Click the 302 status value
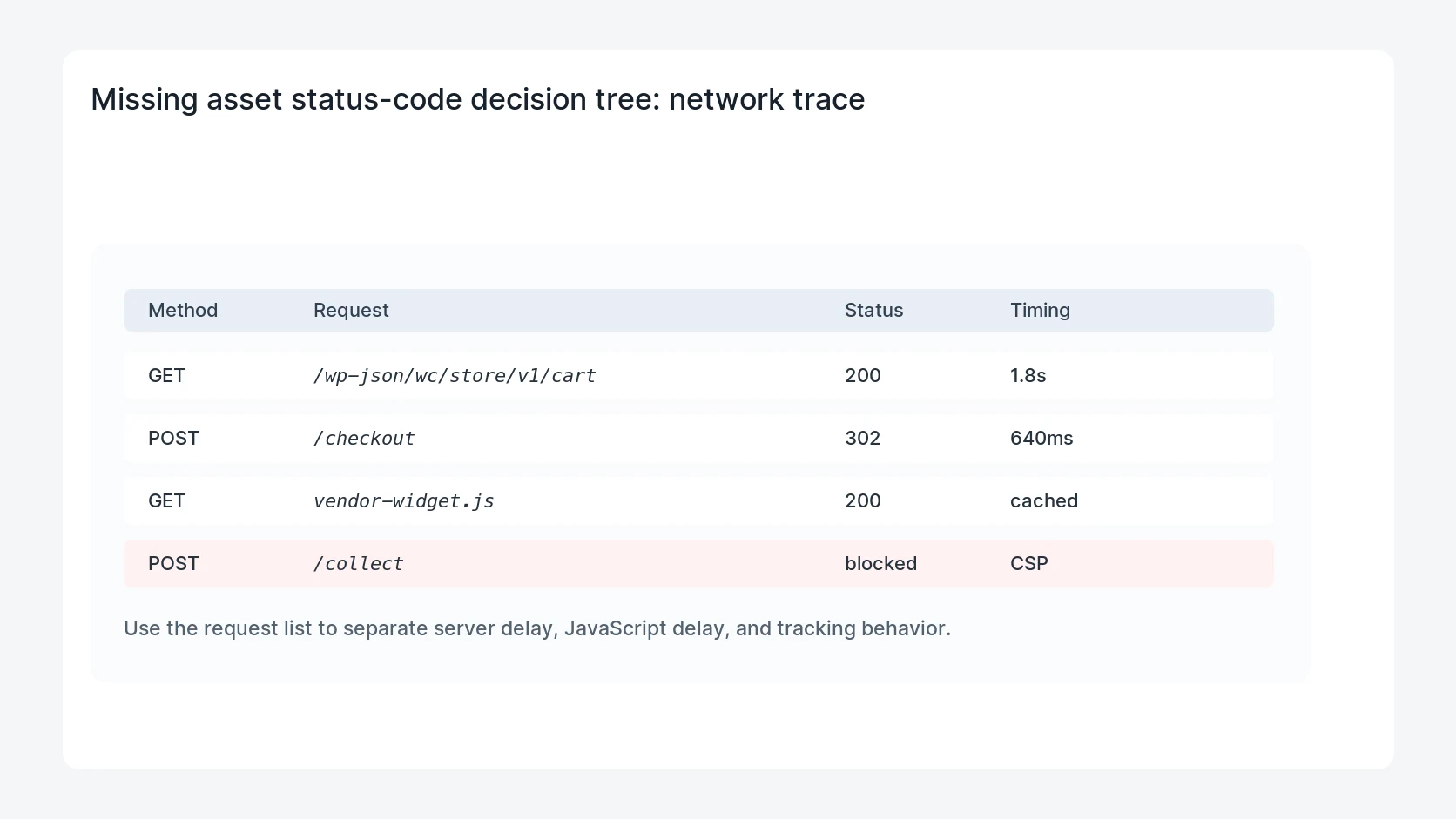Screen dimensions: 1456x819 [862, 439]
